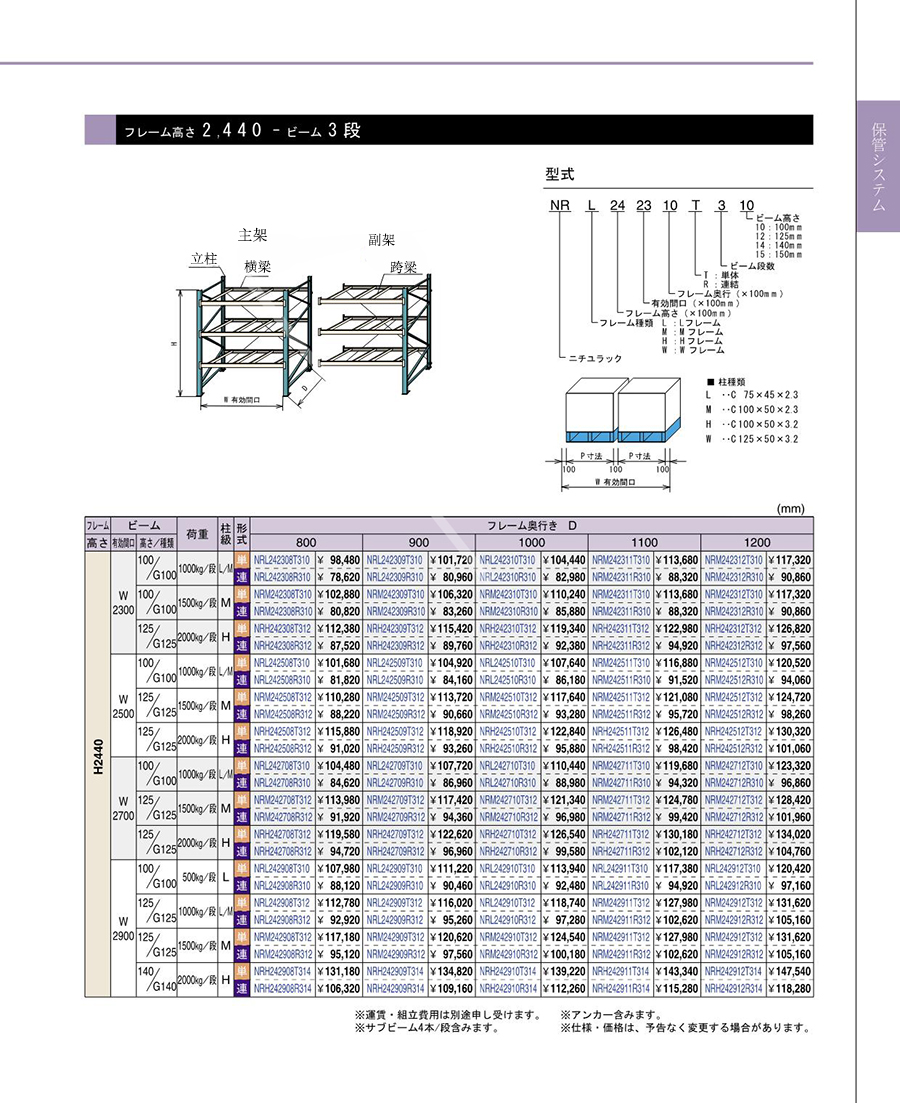The image size is (900, 1103).
Task: Select the price ¥78,620
Action: [x=338, y=578]
